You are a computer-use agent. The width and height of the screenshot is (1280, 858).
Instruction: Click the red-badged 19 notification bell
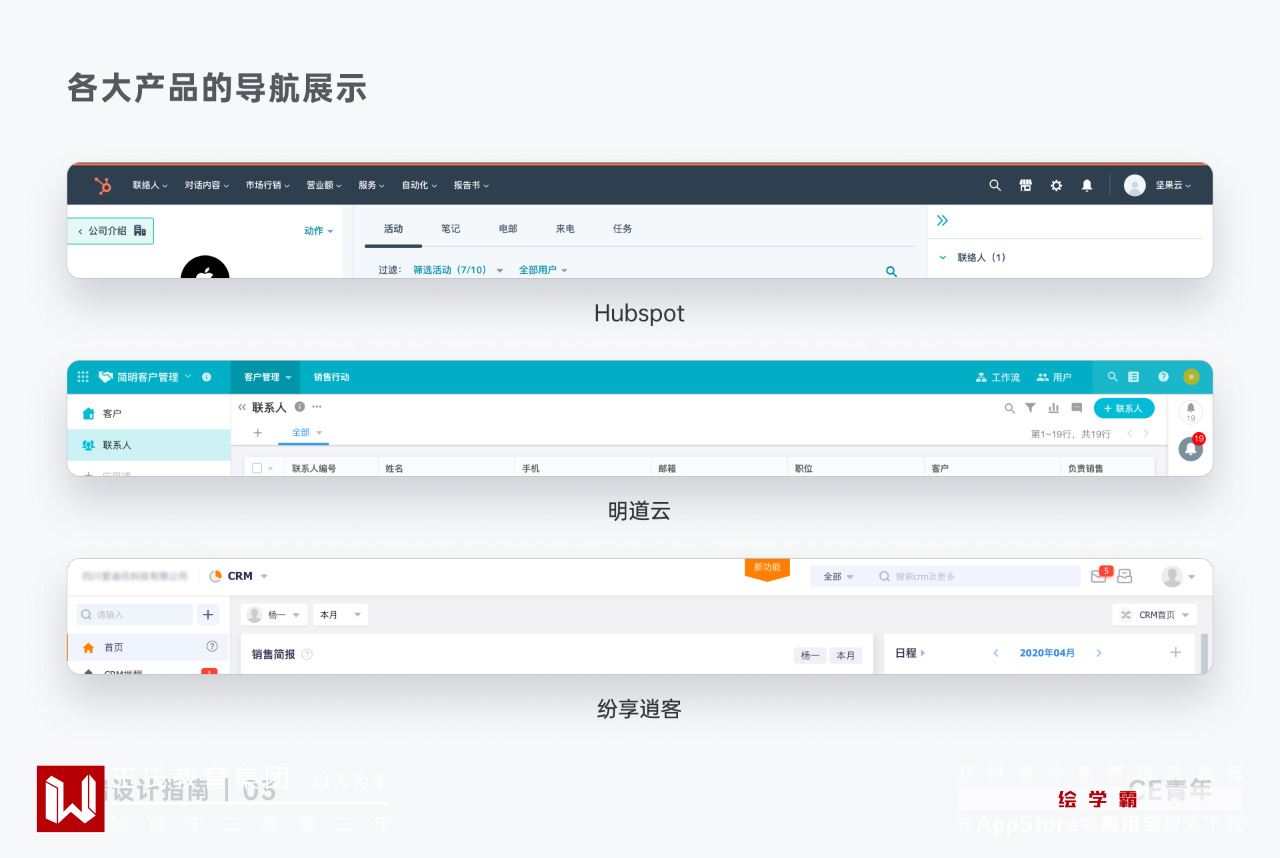1191,449
